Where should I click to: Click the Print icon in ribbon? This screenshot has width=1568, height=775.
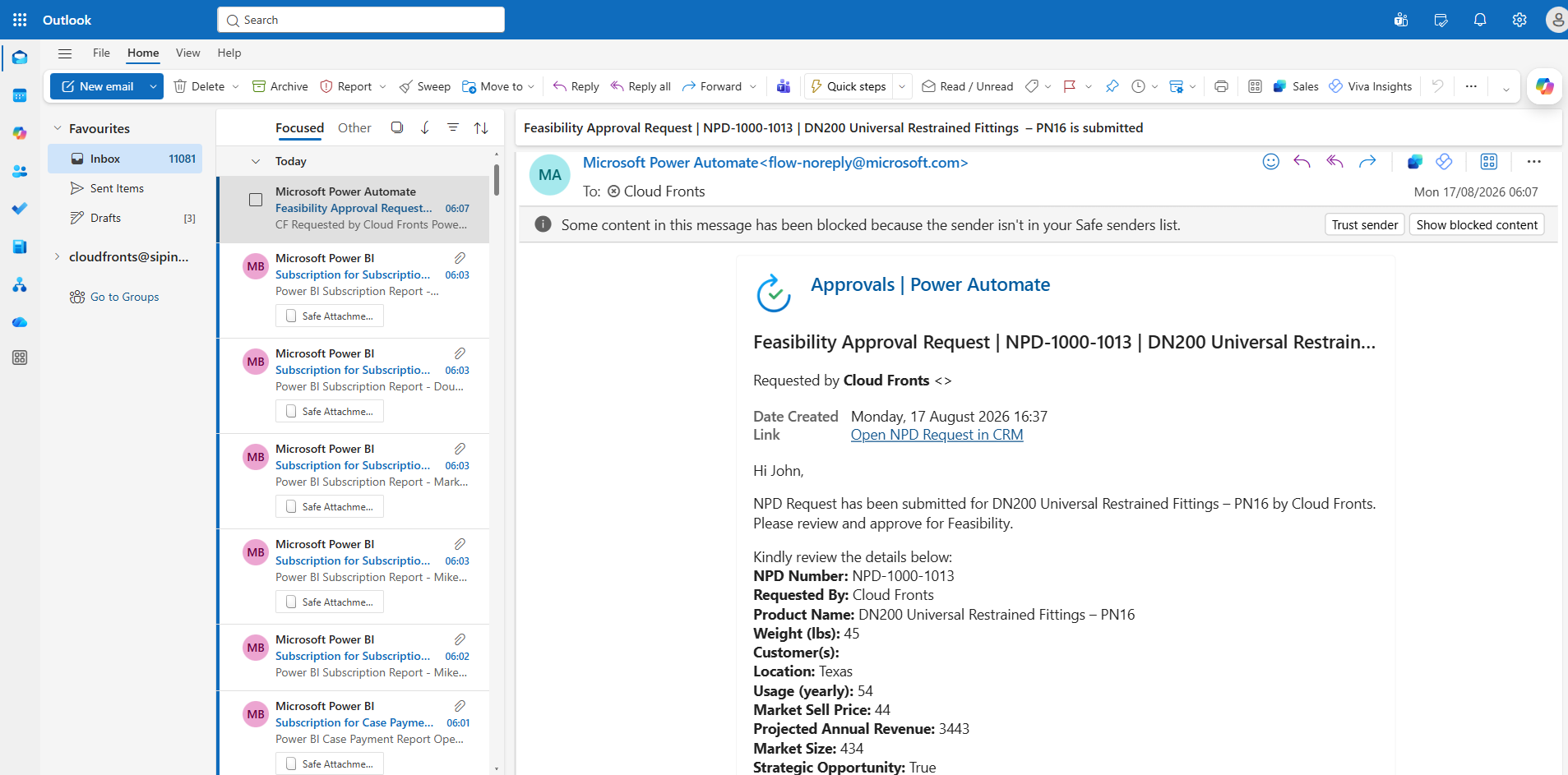(x=1221, y=86)
